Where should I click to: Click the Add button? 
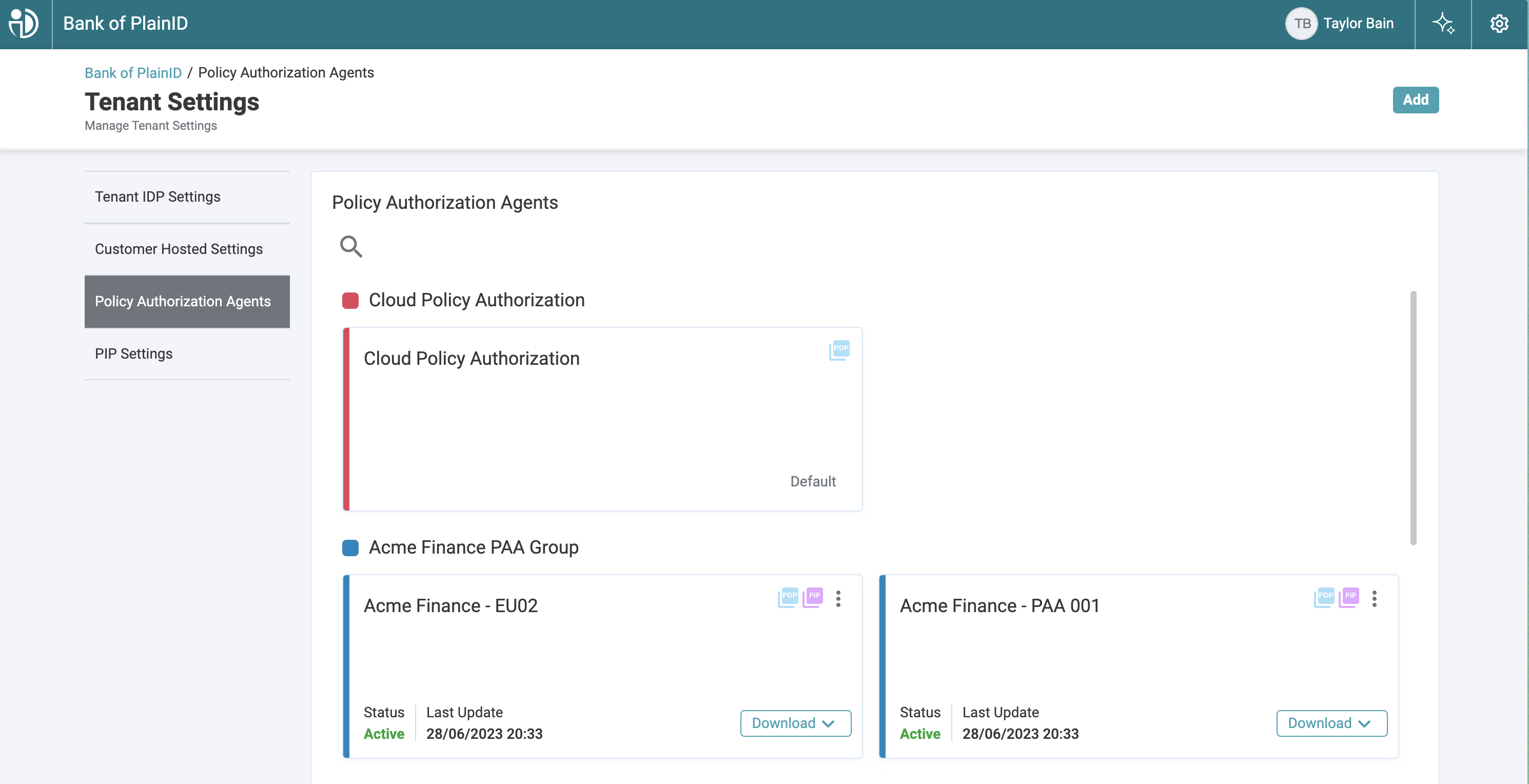click(1416, 100)
